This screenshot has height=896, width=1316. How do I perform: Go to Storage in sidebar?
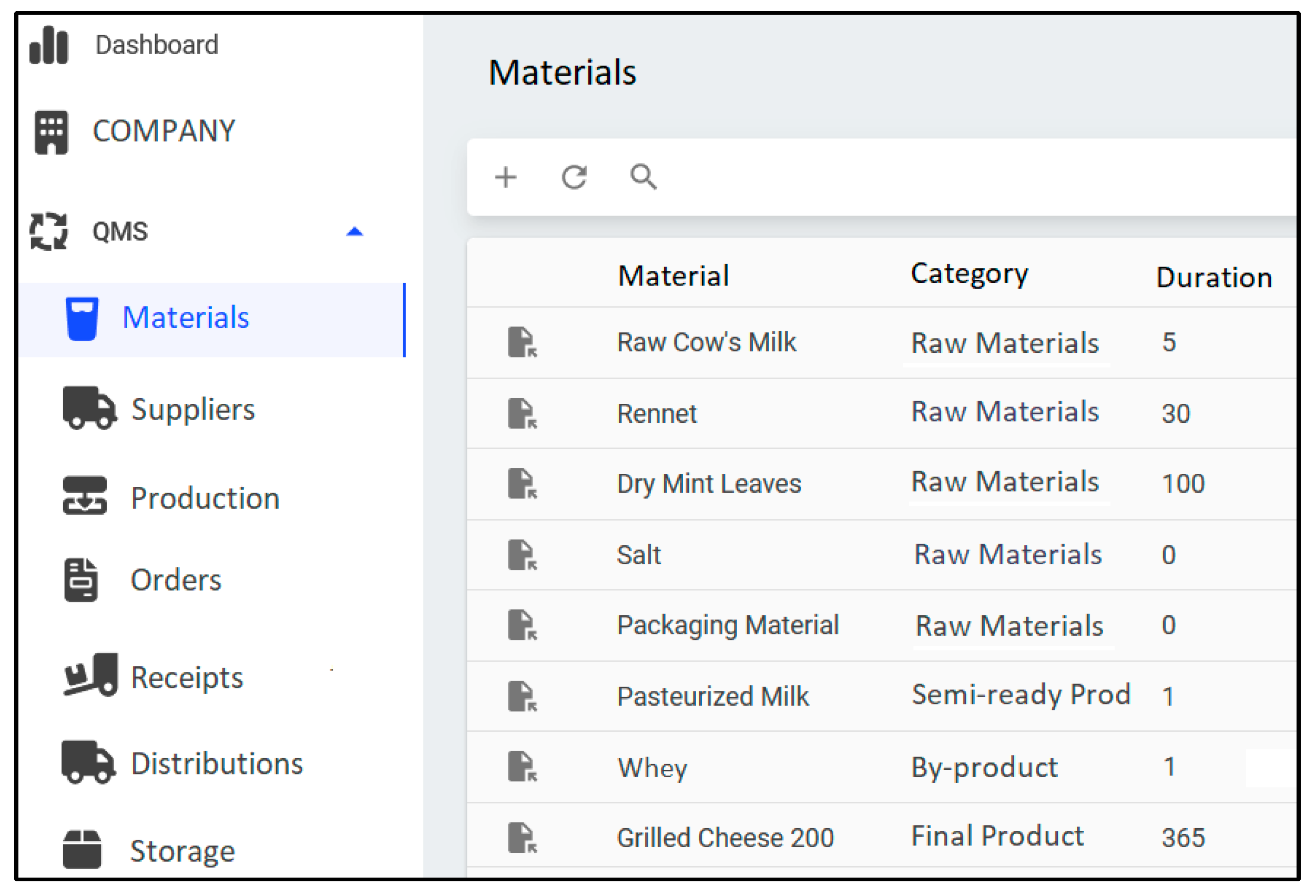[x=182, y=851]
